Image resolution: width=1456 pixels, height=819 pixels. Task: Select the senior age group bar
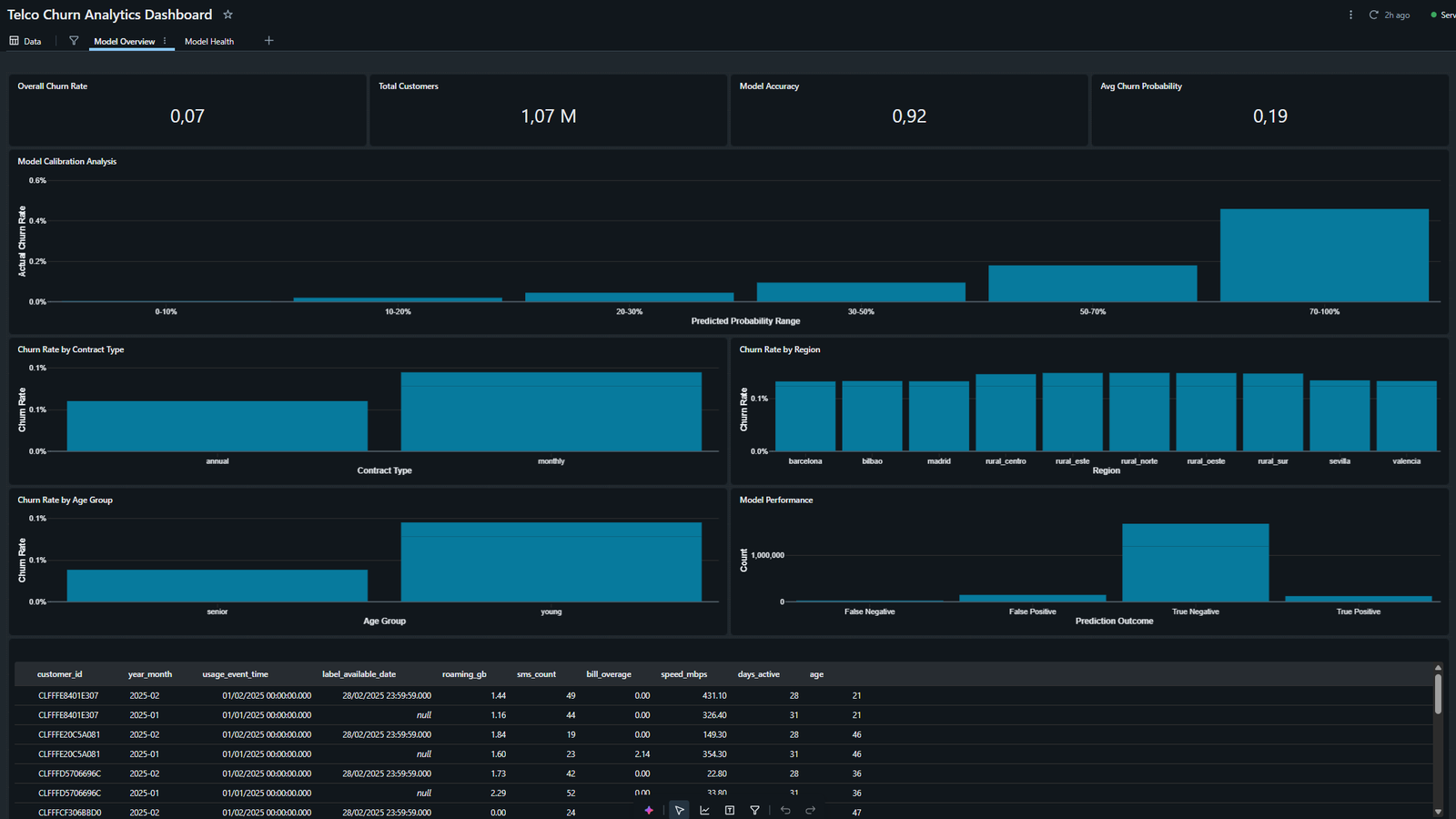pos(217,586)
